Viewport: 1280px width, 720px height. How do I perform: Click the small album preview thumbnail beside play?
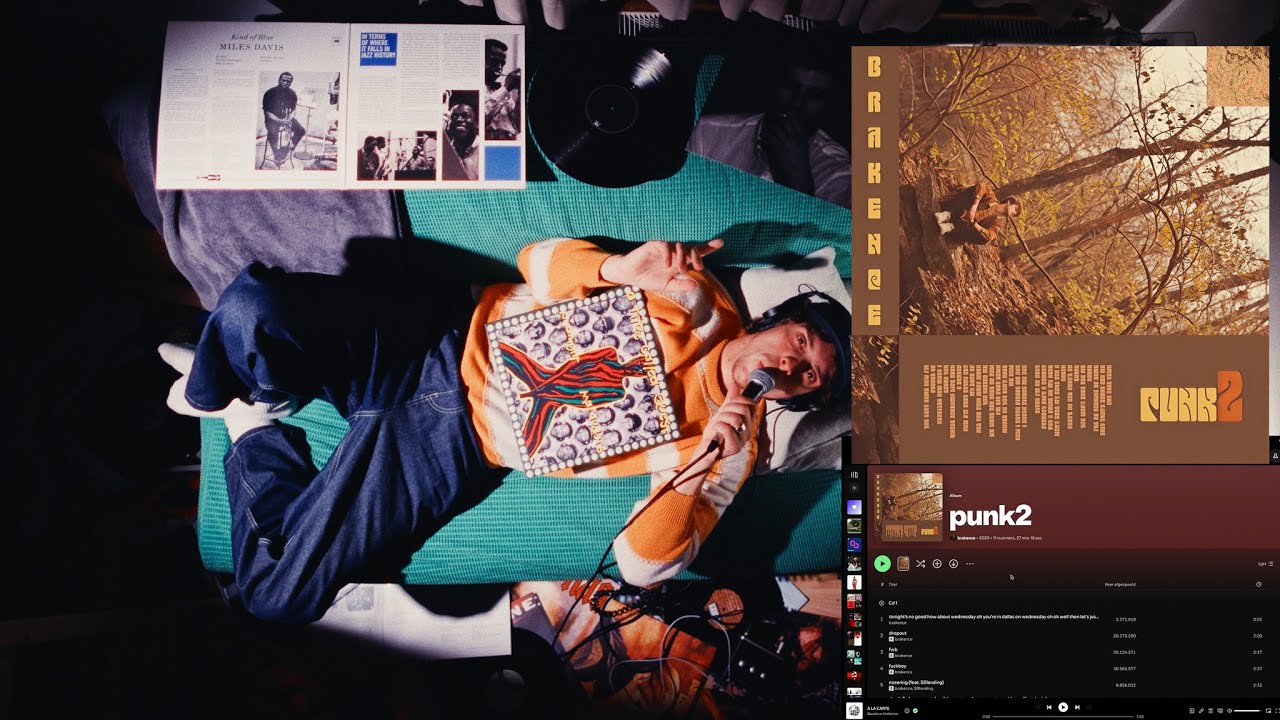903,564
